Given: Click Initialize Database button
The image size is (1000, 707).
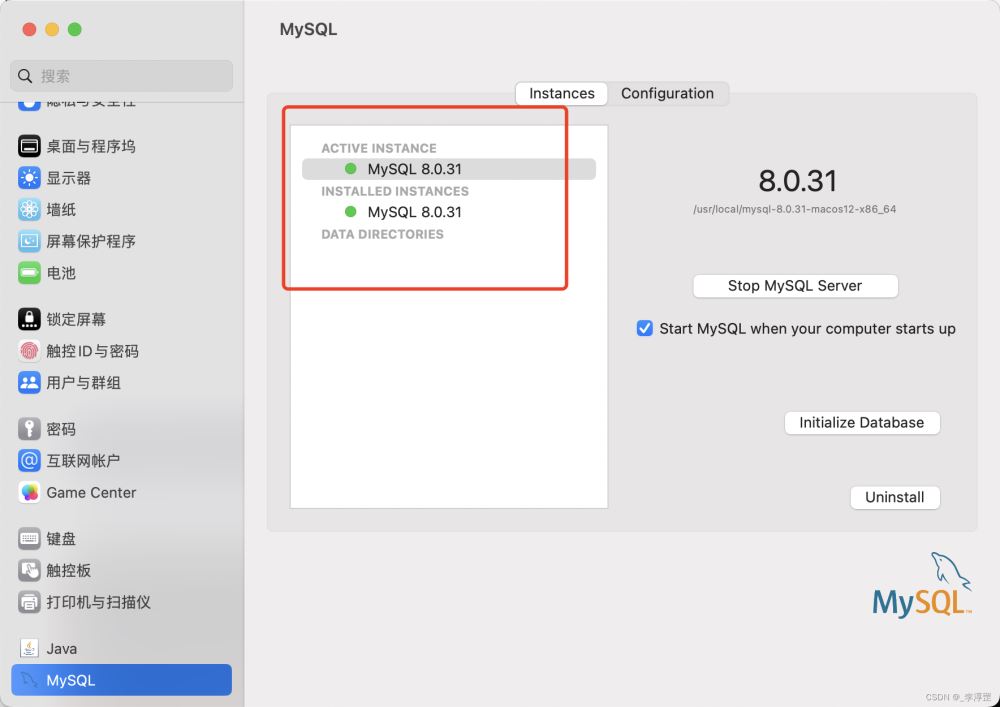Looking at the screenshot, I should 862,423.
